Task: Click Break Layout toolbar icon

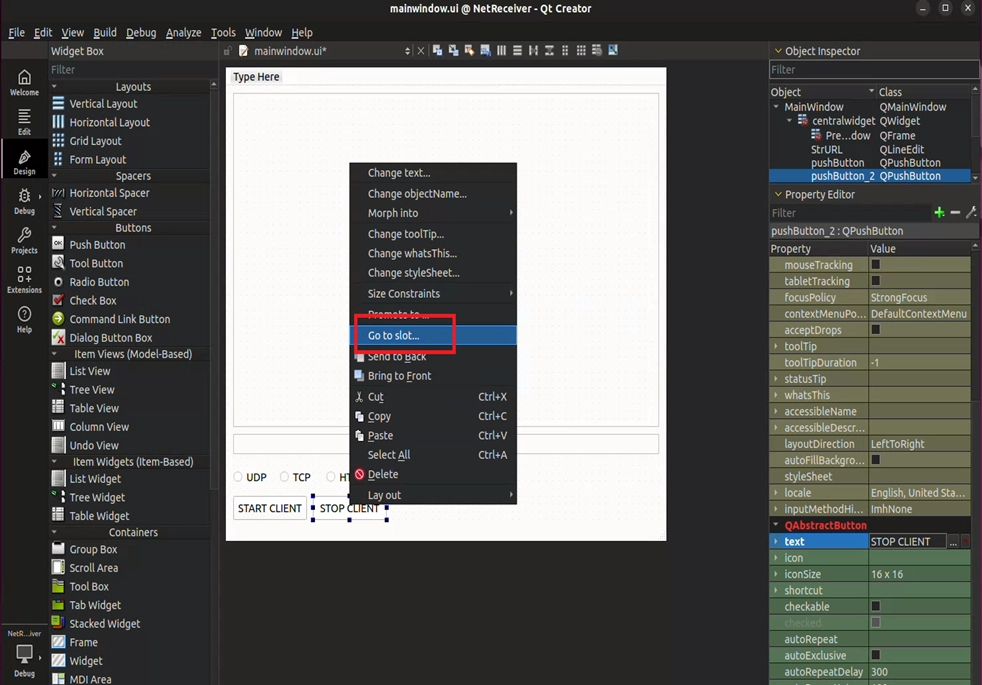Action: (x=597, y=51)
